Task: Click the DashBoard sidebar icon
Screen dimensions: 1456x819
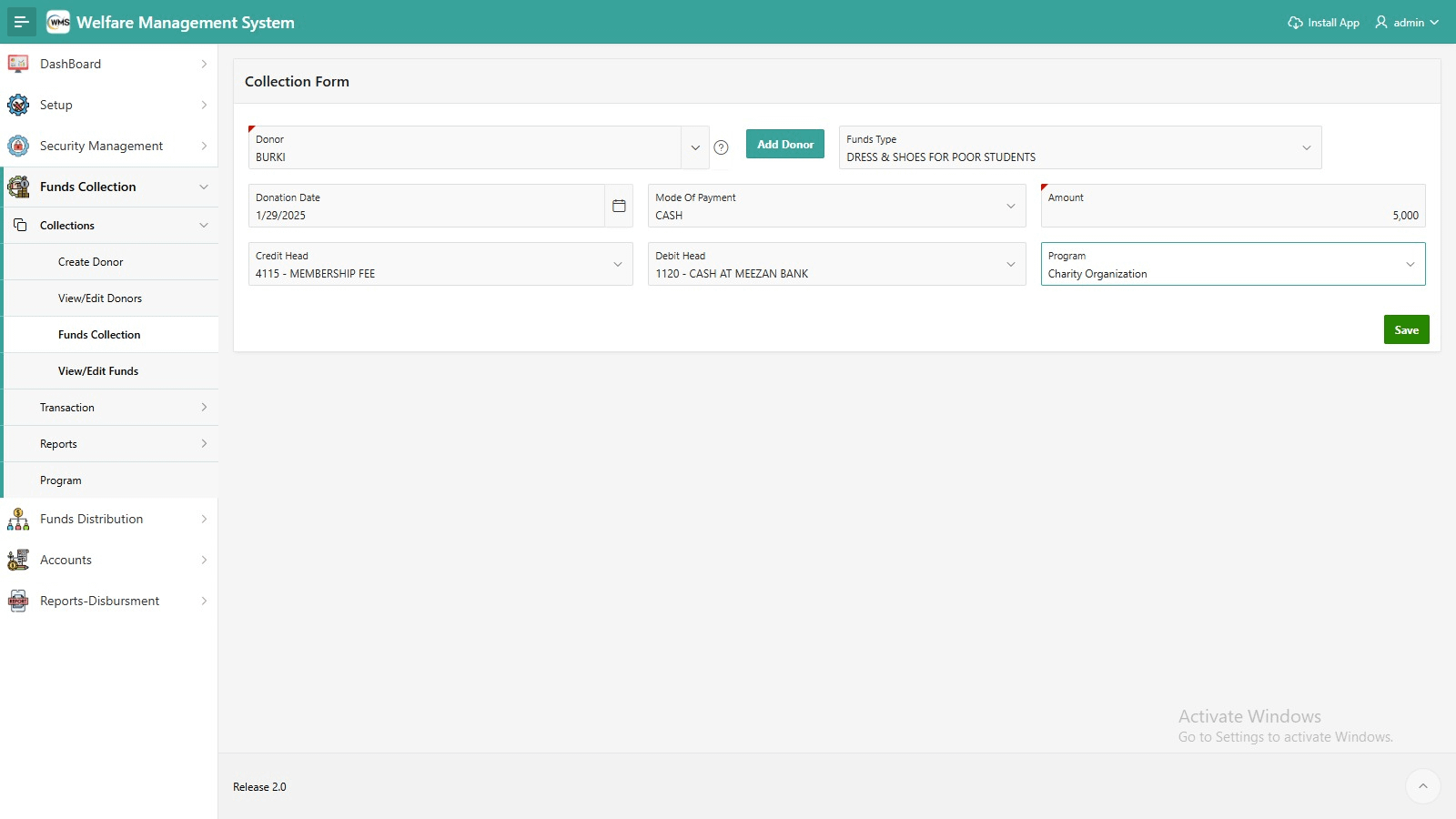Action: tap(18, 64)
